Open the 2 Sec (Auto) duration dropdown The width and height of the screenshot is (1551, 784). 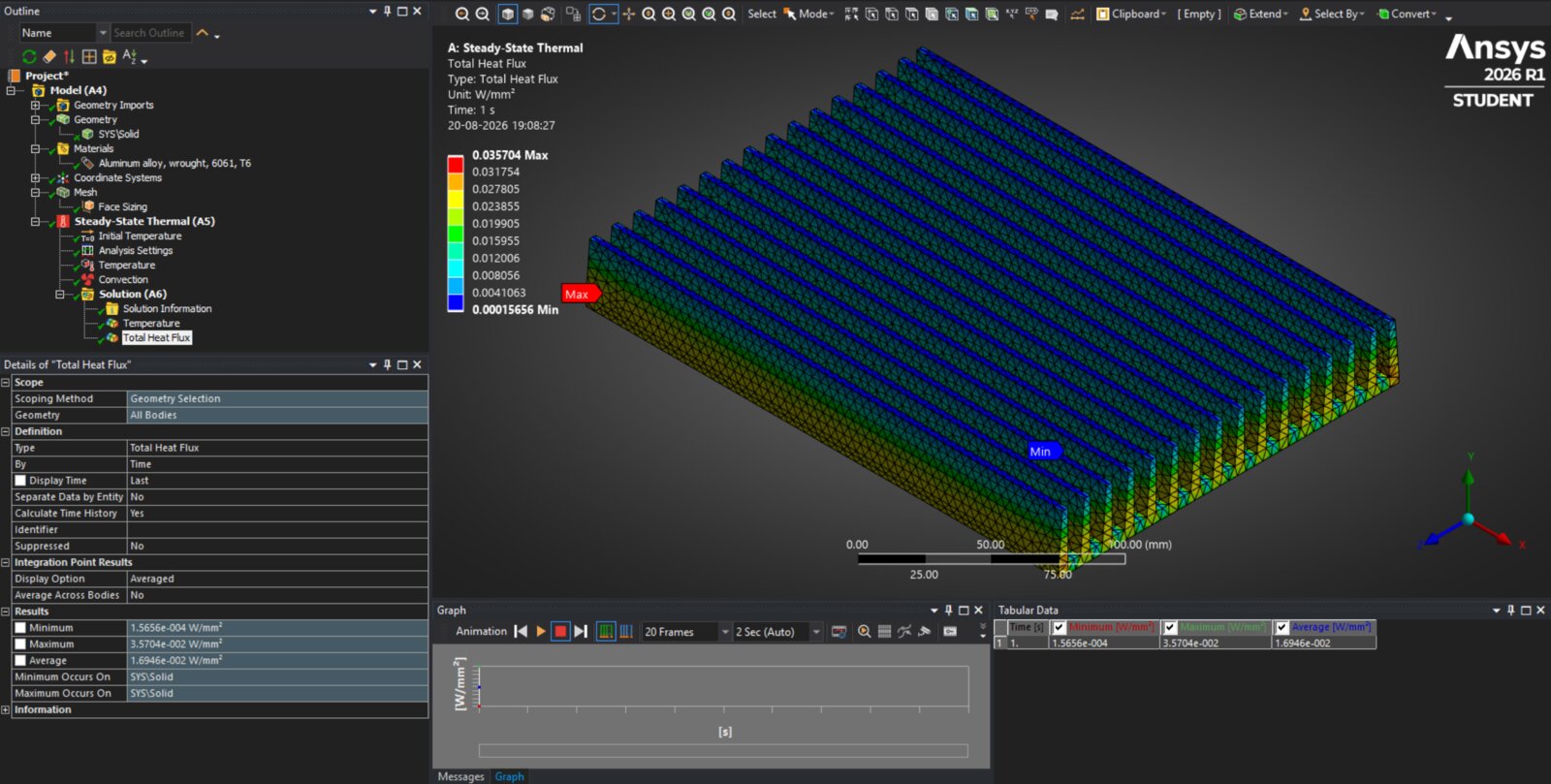816,632
